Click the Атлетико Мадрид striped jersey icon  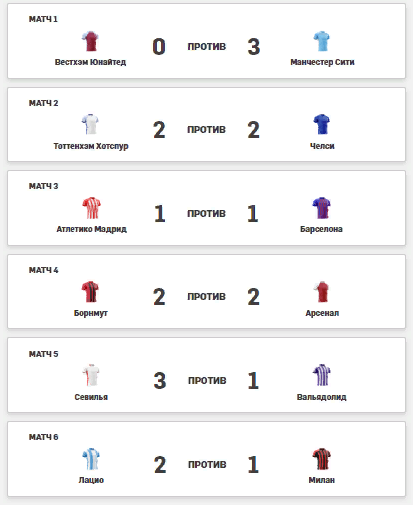pos(91,208)
